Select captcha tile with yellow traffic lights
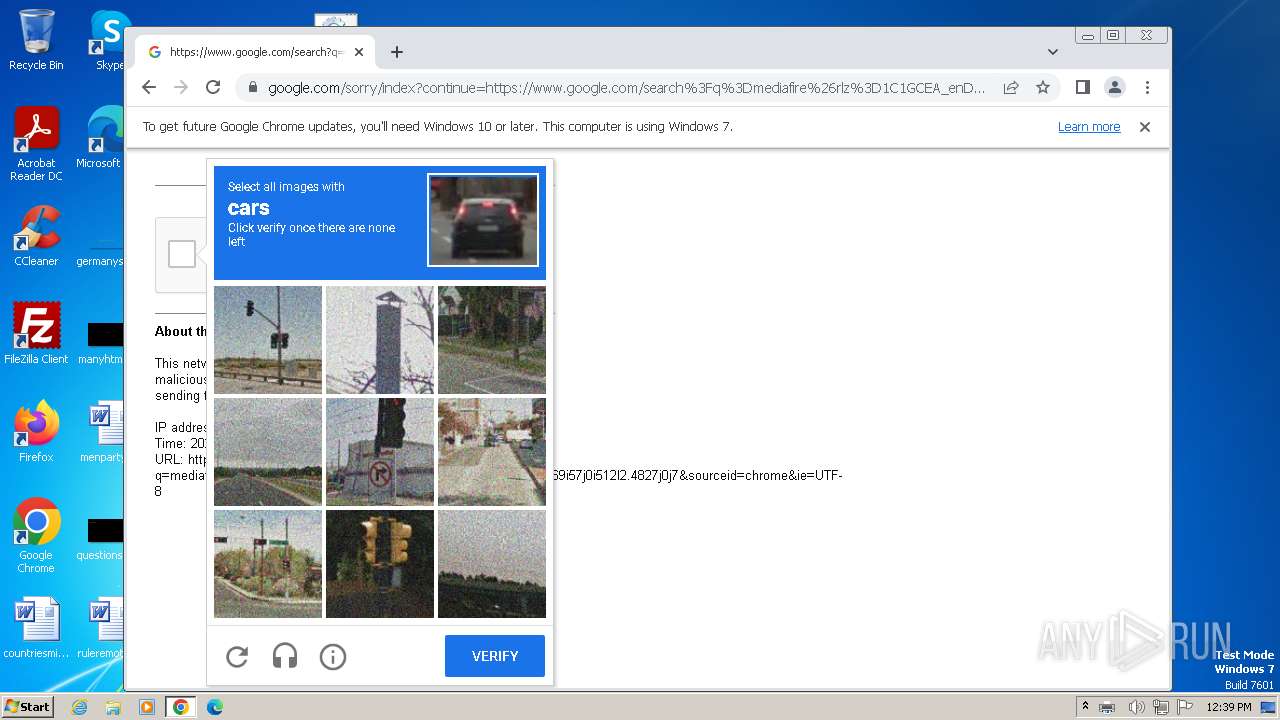This screenshot has height=720, width=1280. 380,564
